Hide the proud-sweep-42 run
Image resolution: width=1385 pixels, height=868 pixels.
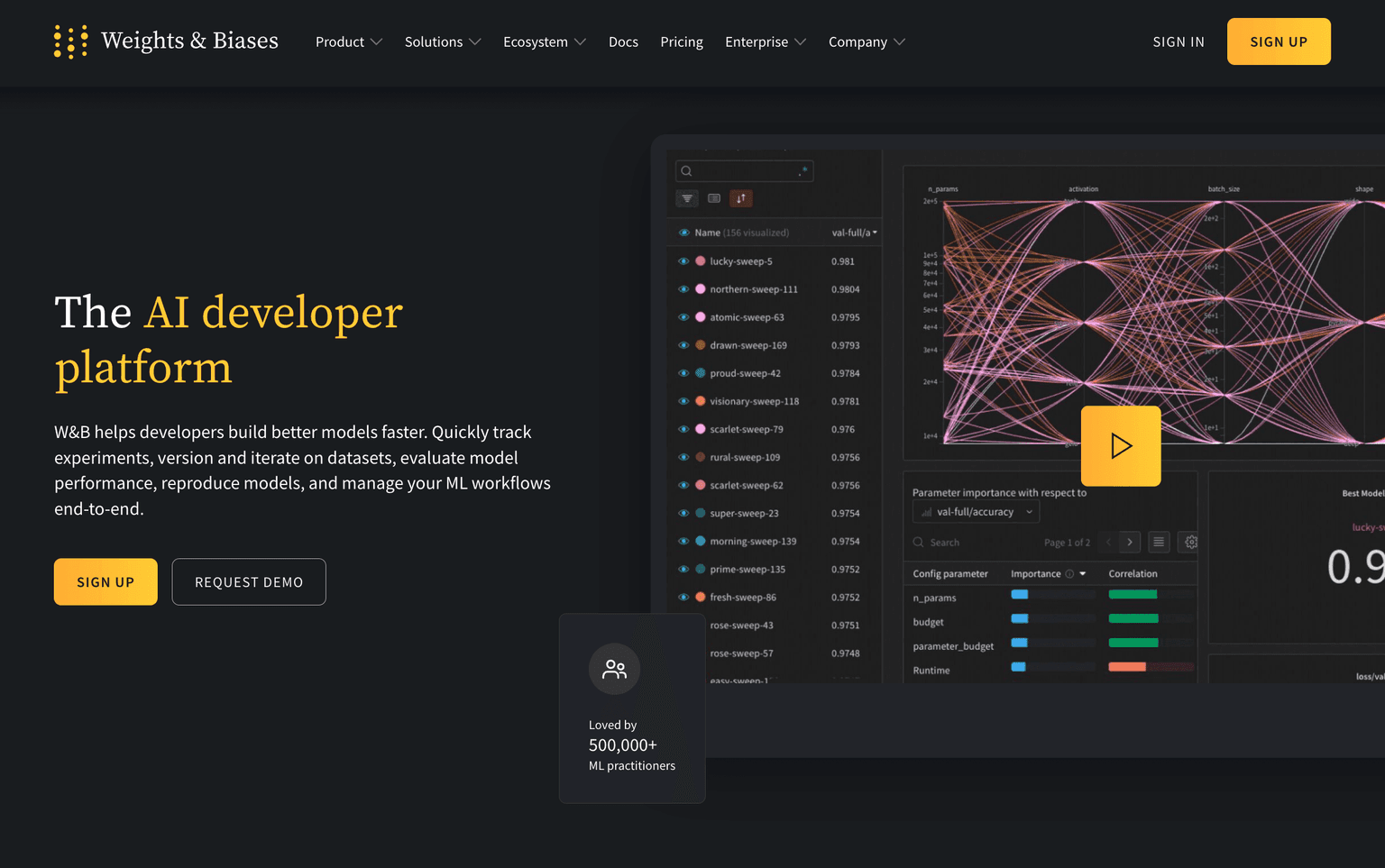click(x=683, y=373)
